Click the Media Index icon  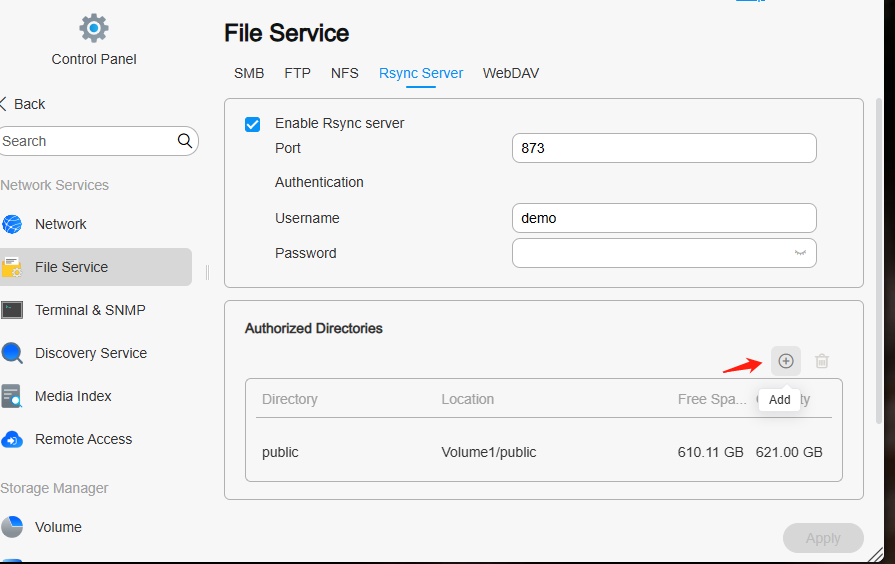tap(12, 396)
